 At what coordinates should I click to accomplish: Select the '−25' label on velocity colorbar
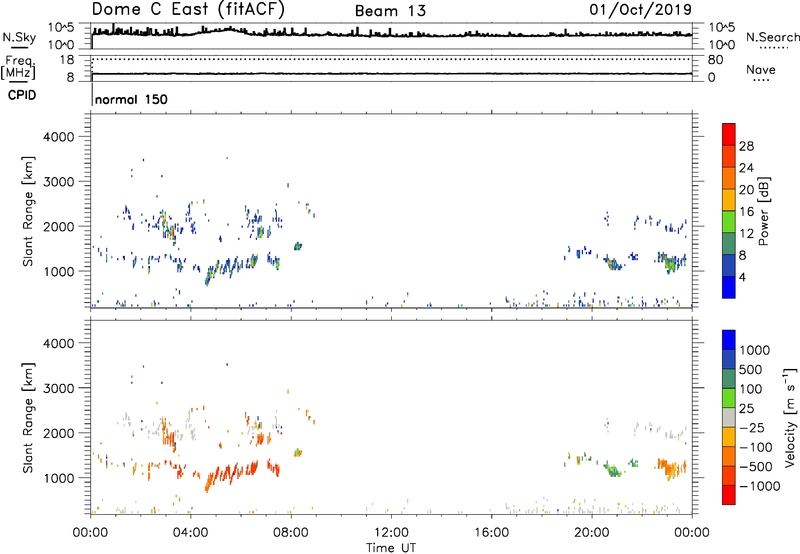(752, 427)
